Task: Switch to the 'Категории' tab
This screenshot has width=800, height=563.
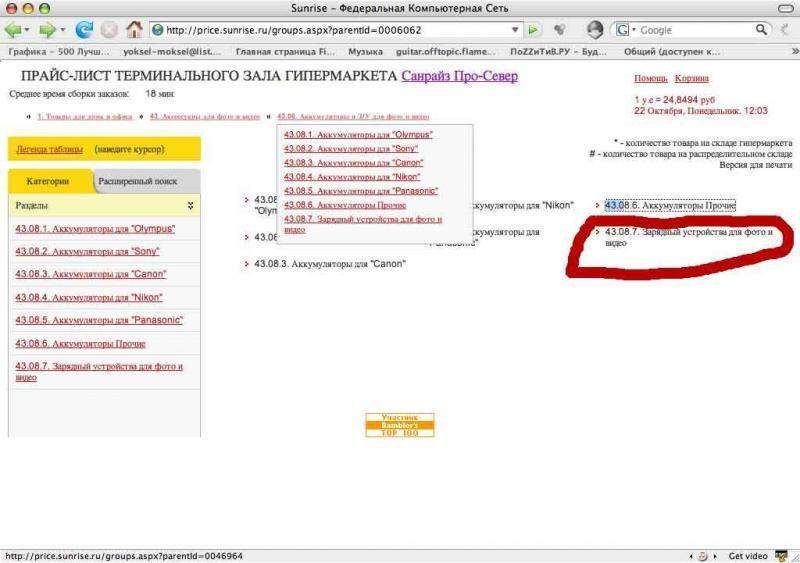Action: (48, 181)
